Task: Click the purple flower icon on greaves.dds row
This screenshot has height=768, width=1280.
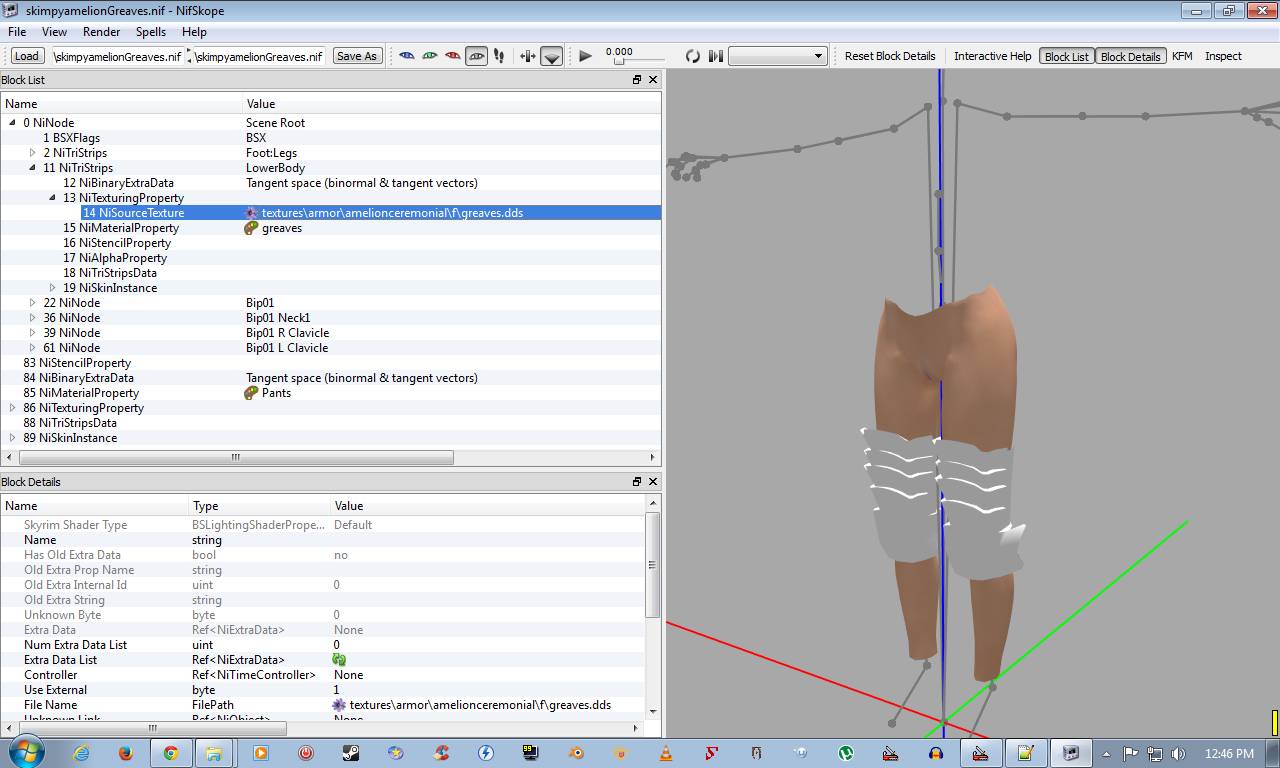Action: click(252, 213)
